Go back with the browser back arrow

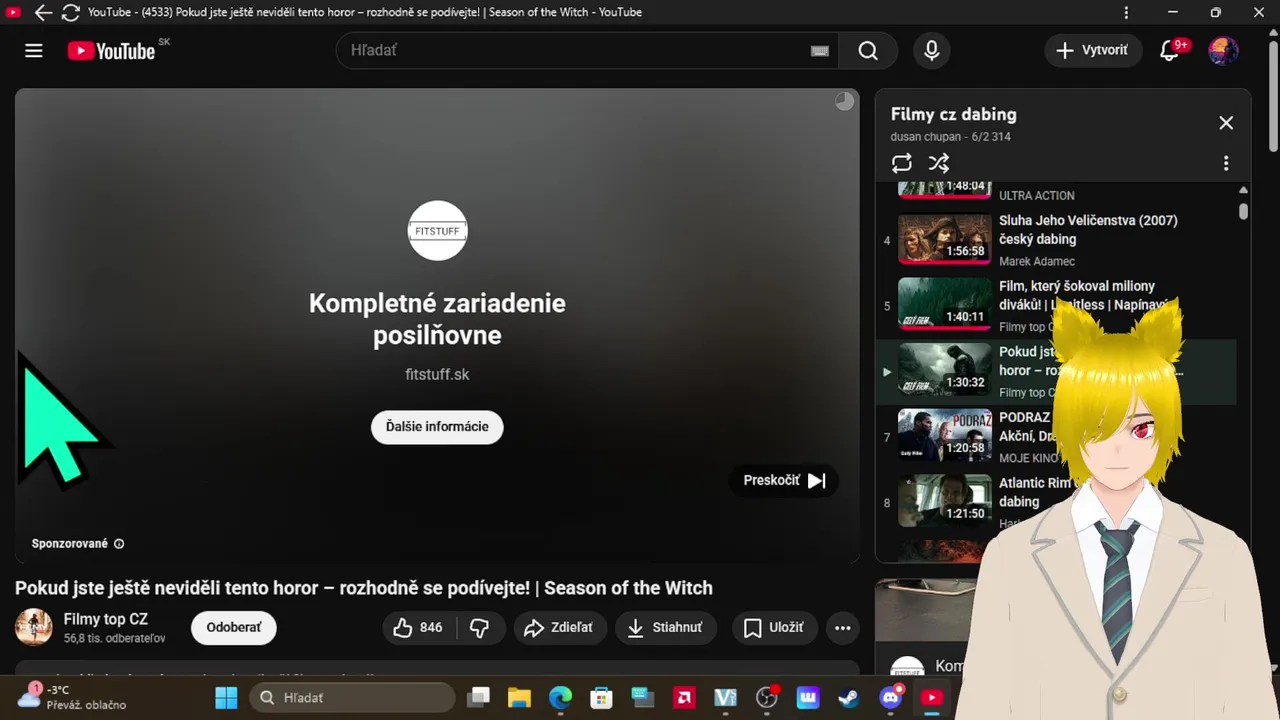[x=43, y=13]
